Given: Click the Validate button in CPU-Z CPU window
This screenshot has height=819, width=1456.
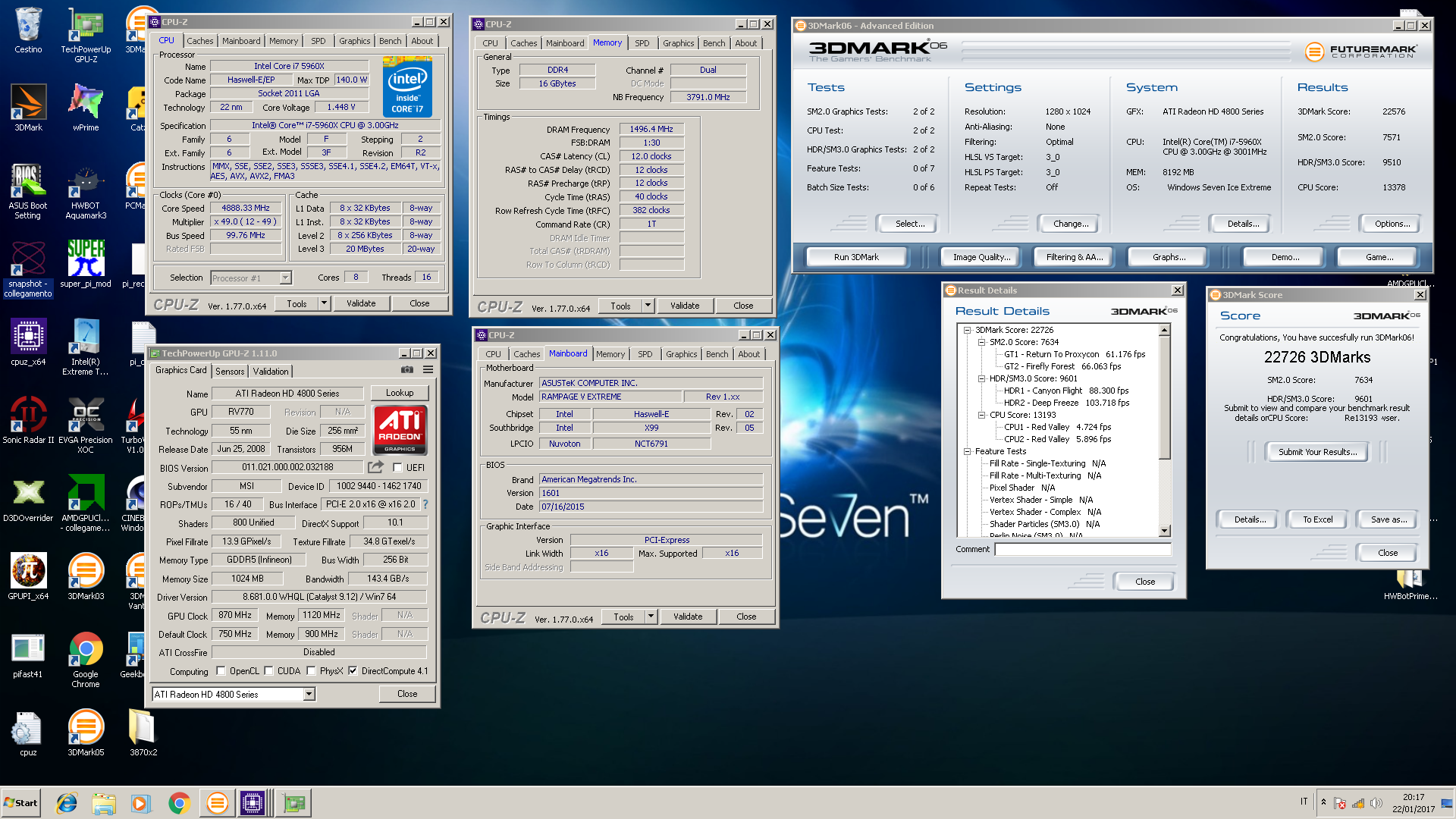Looking at the screenshot, I should click(361, 303).
